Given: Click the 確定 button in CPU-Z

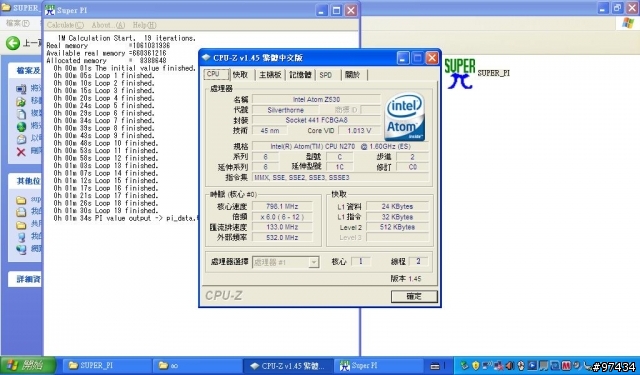Looking at the screenshot, I should (x=414, y=296).
